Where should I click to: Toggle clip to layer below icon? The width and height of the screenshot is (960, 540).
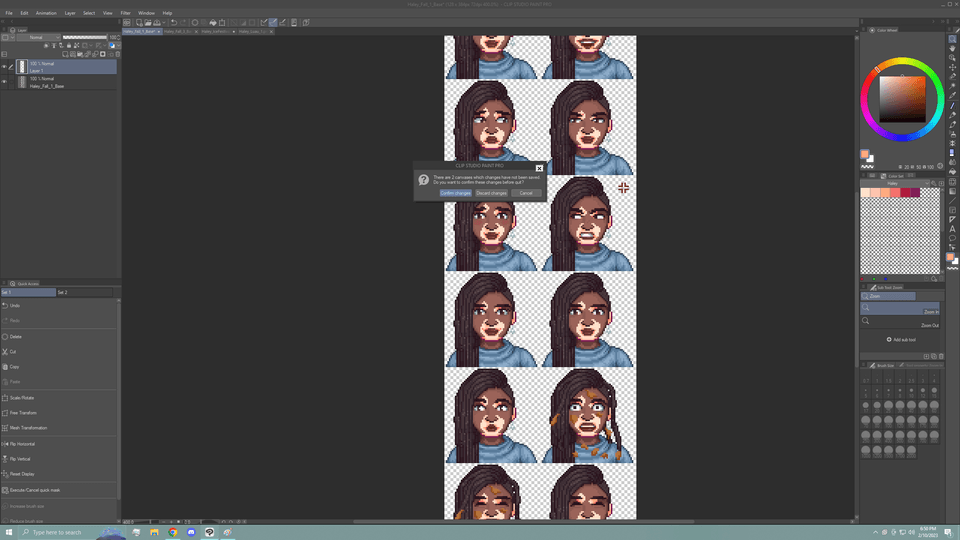(47, 45)
